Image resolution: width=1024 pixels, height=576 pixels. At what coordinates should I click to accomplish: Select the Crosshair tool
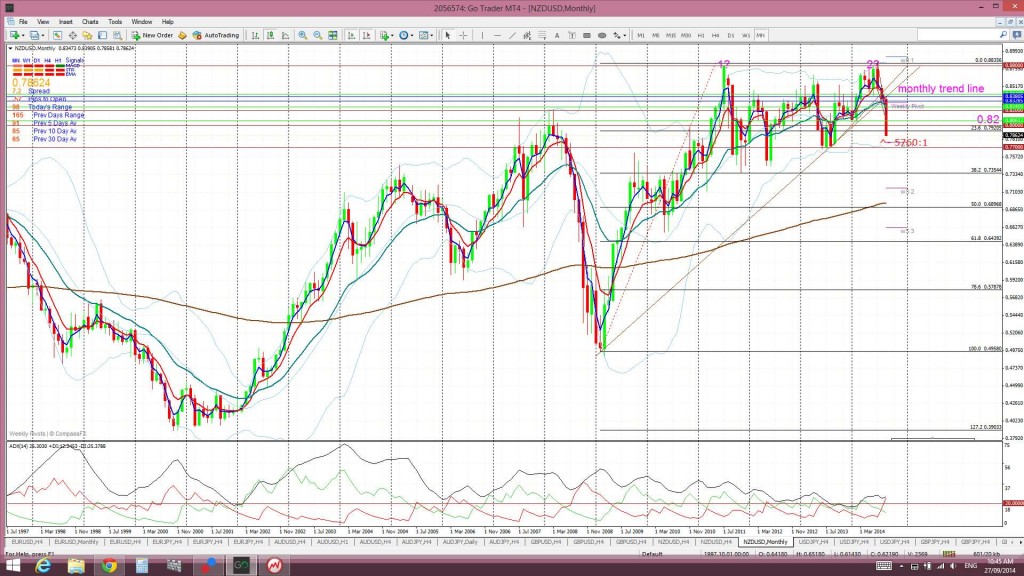pyautogui.click(x=463, y=35)
